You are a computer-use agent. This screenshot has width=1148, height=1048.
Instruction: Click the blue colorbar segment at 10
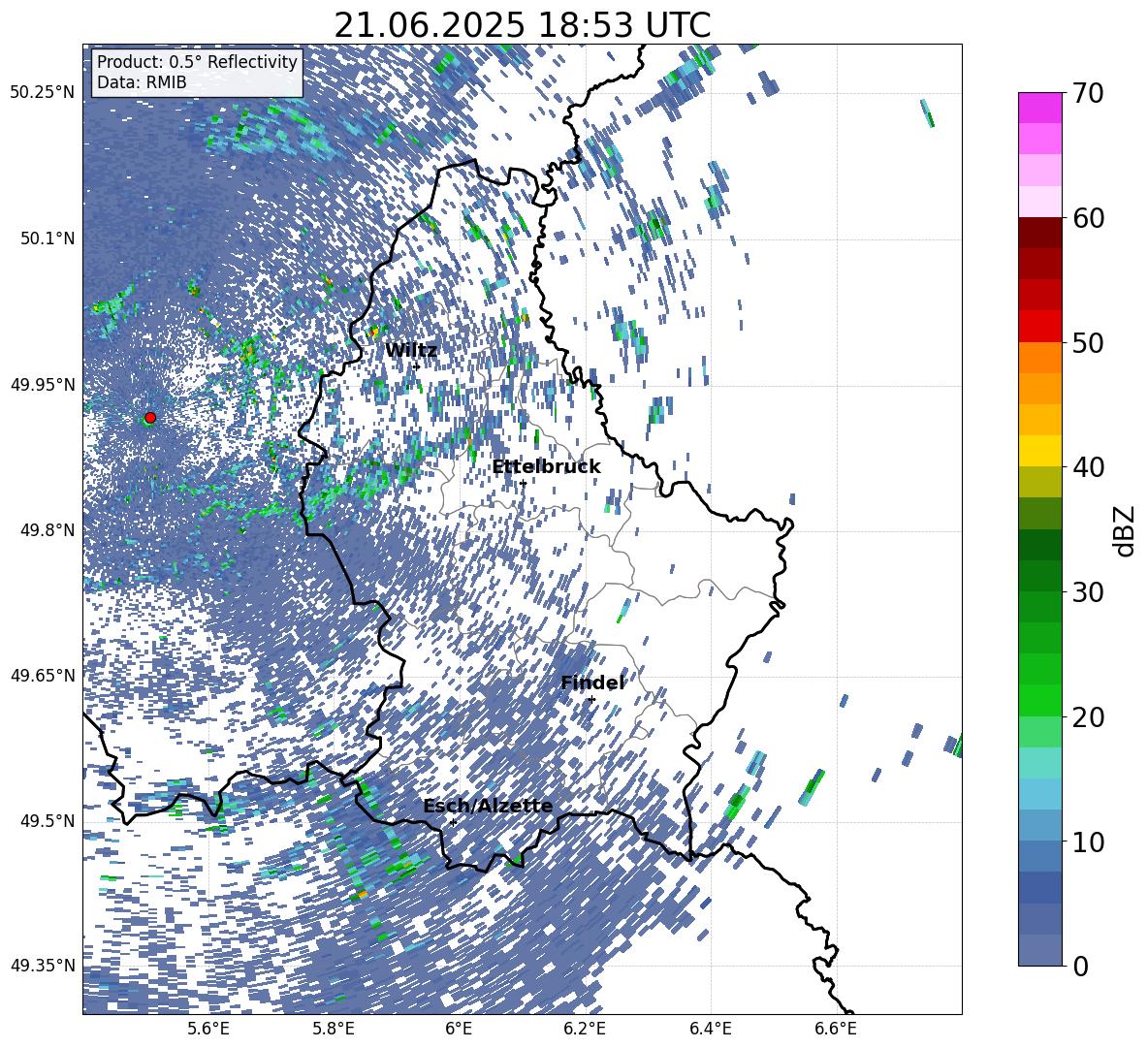click(1039, 856)
